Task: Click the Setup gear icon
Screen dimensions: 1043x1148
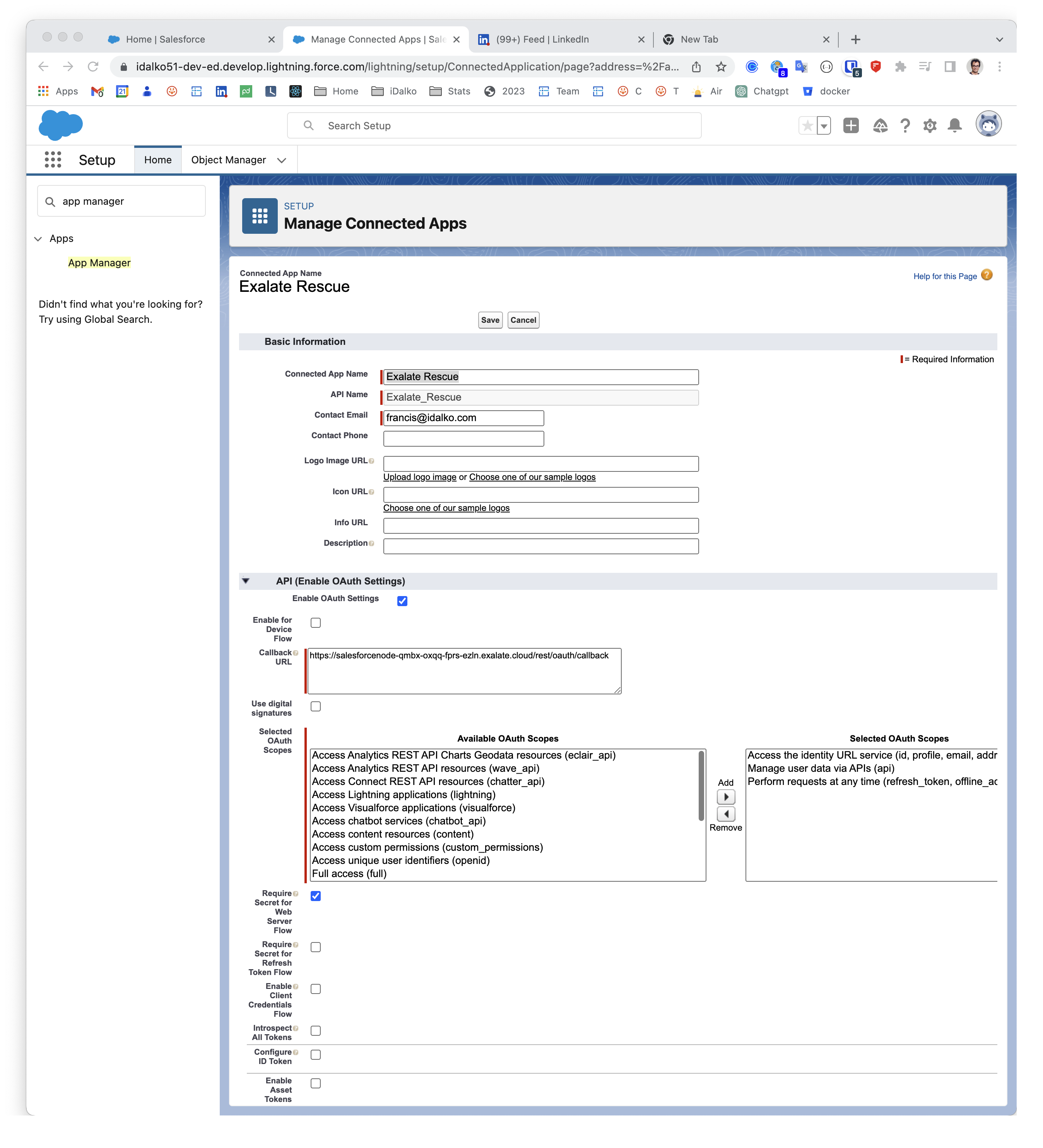Action: 930,126
